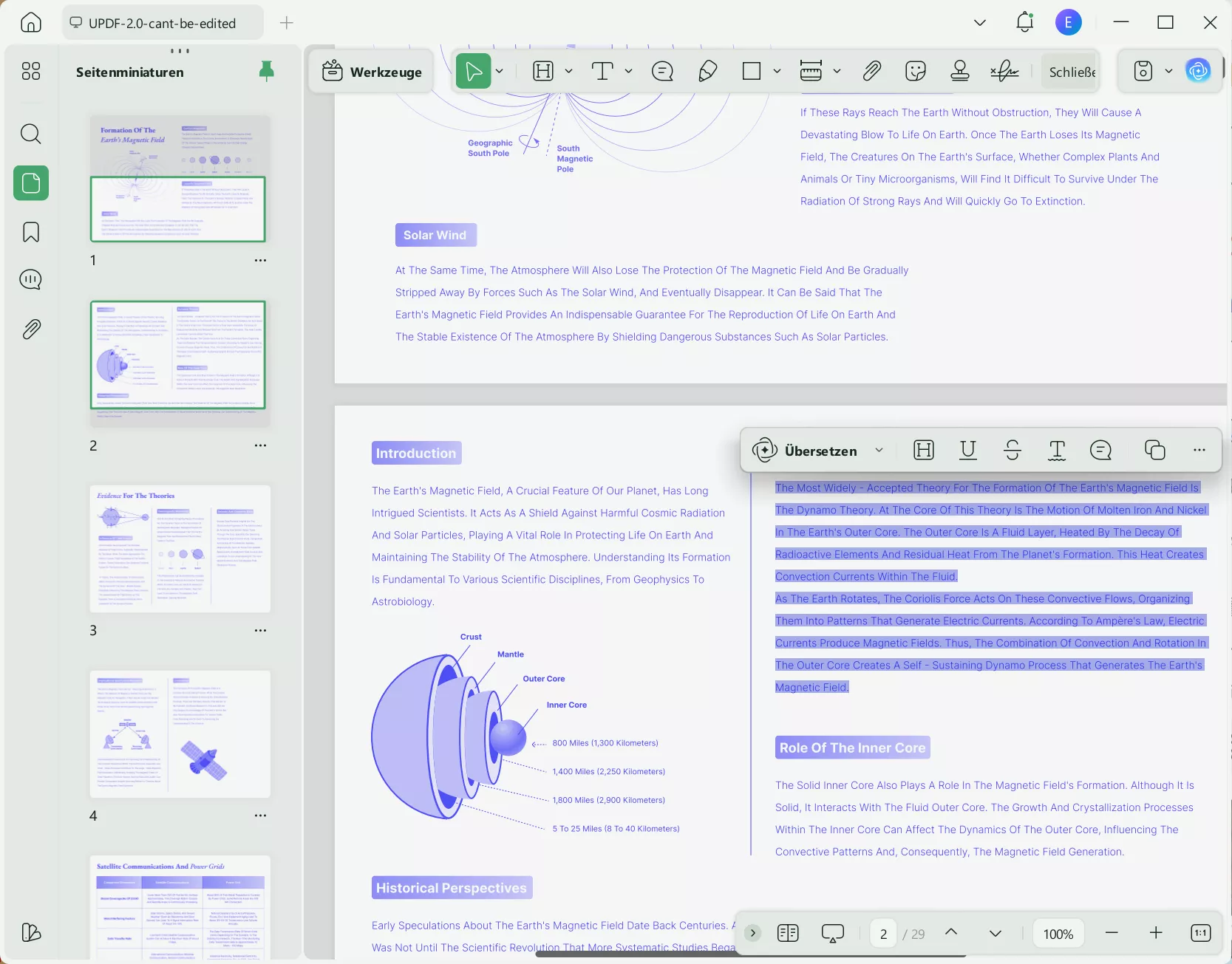This screenshot has height=964, width=1232.
Task: Toggle the actual size 1:1 view
Action: point(1201,933)
